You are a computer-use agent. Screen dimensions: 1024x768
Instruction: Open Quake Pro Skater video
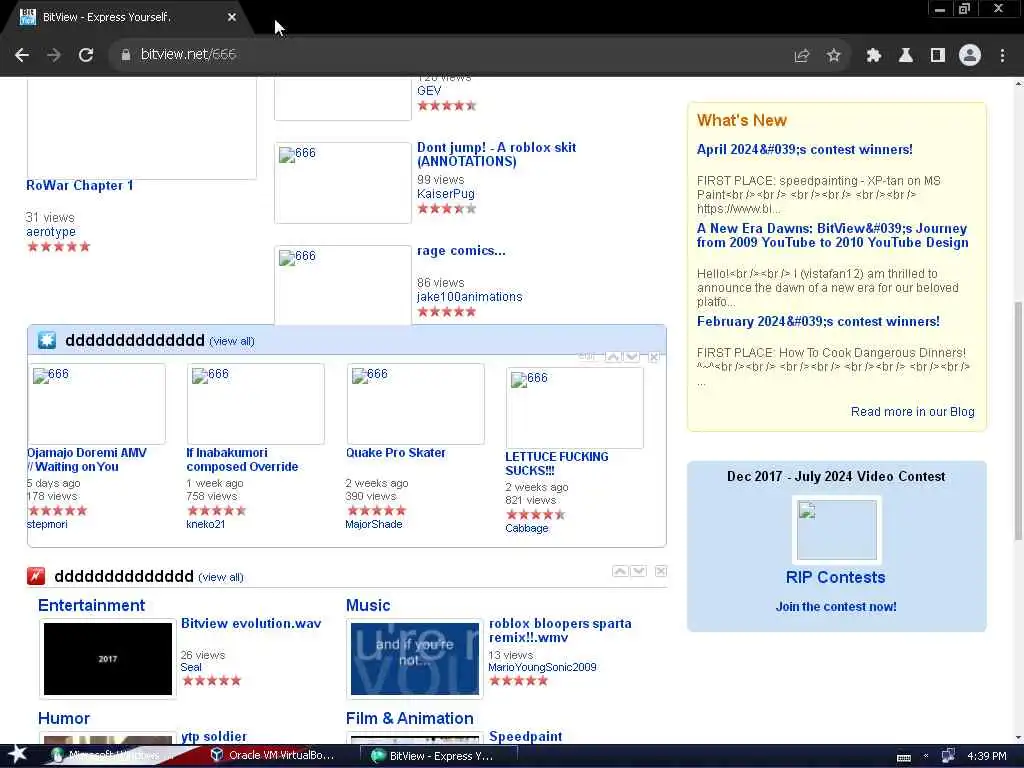[x=396, y=453]
